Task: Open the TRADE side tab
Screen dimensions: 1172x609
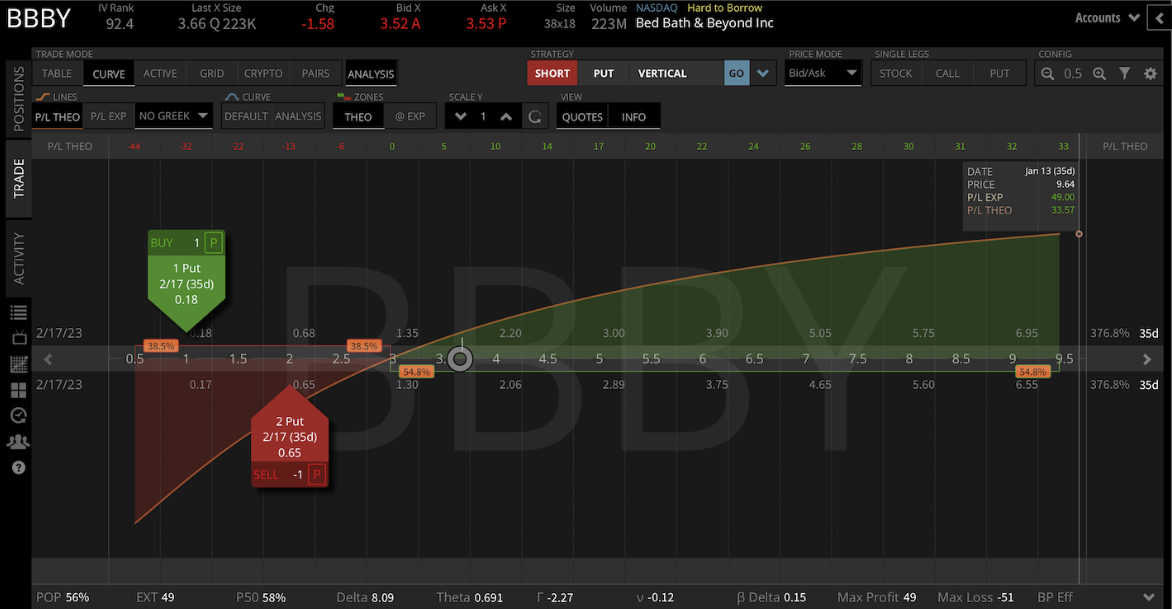Action: (x=18, y=179)
